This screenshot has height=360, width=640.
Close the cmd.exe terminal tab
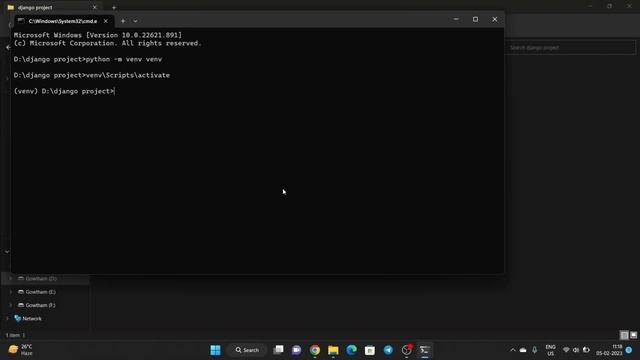pos(106,21)
